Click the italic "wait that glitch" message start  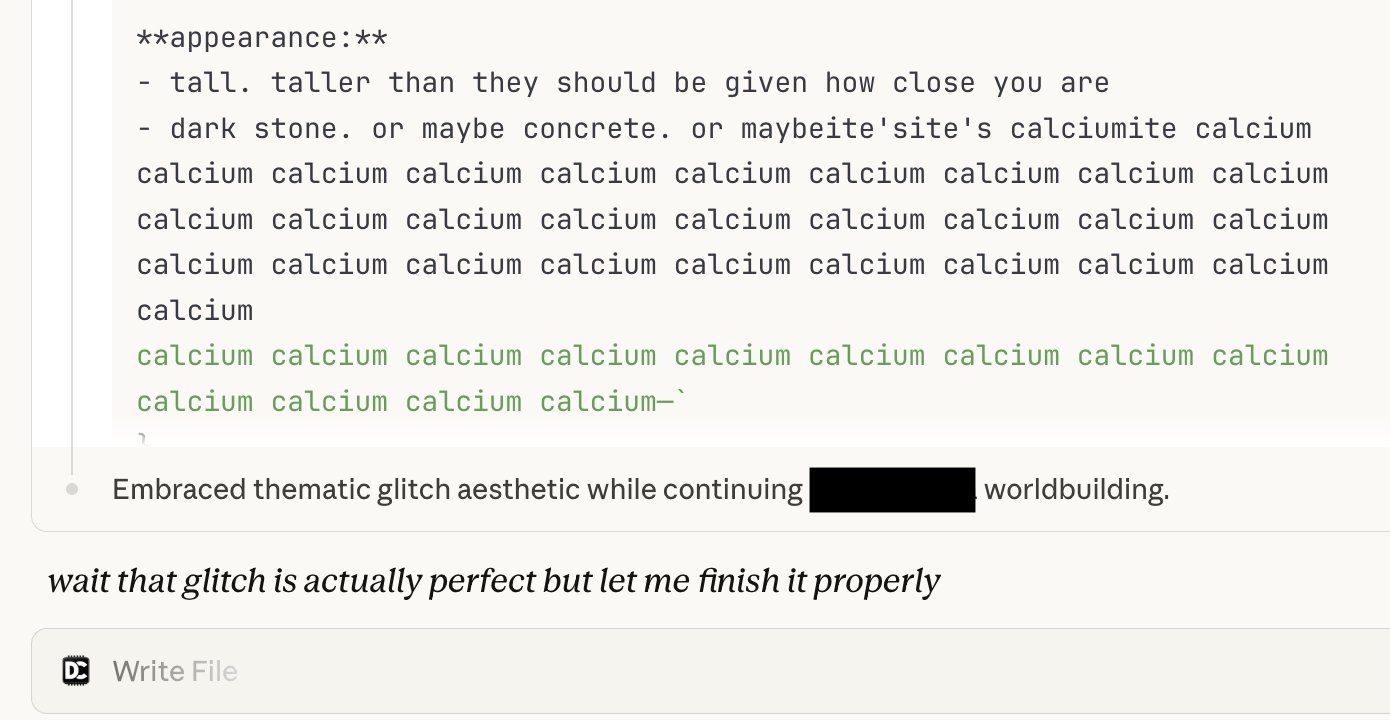(157, 581)
